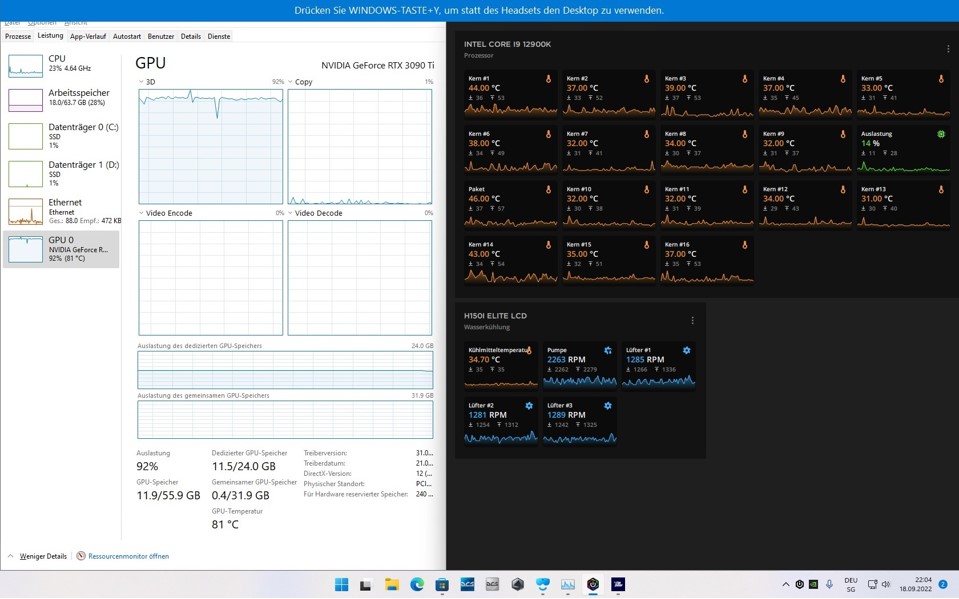Viewport: 959px width, 599px height.
Task: Click the thermometer icon on Kern #10
Action: 646,190
